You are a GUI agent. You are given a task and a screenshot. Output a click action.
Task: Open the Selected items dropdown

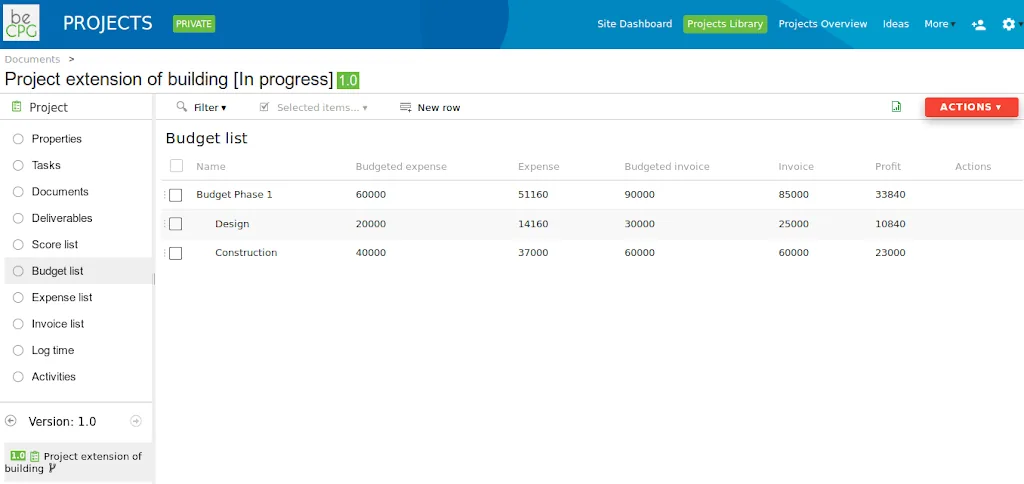[x=322, y=108]
